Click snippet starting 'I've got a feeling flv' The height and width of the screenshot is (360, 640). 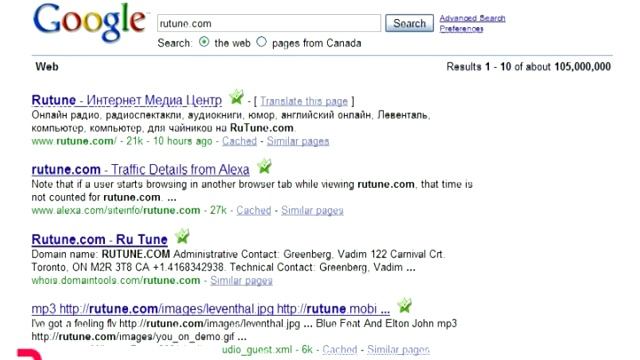point(244,330)
